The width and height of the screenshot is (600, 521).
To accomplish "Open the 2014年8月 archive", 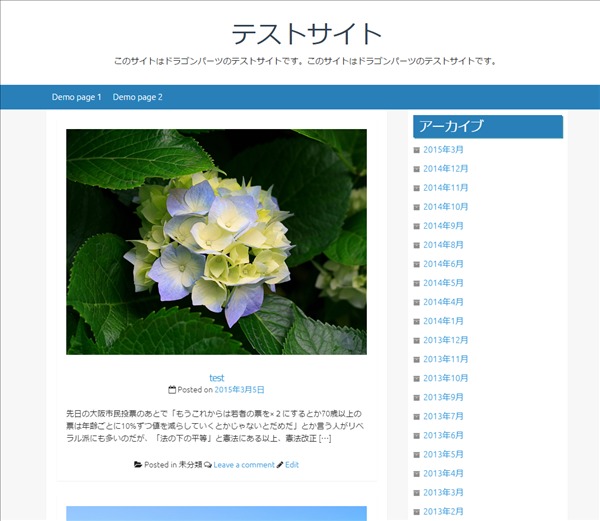I will point(443,245).
